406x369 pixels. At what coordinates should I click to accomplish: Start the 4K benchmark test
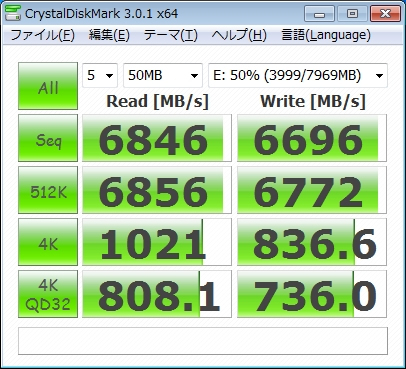click(x=48, y=242)
